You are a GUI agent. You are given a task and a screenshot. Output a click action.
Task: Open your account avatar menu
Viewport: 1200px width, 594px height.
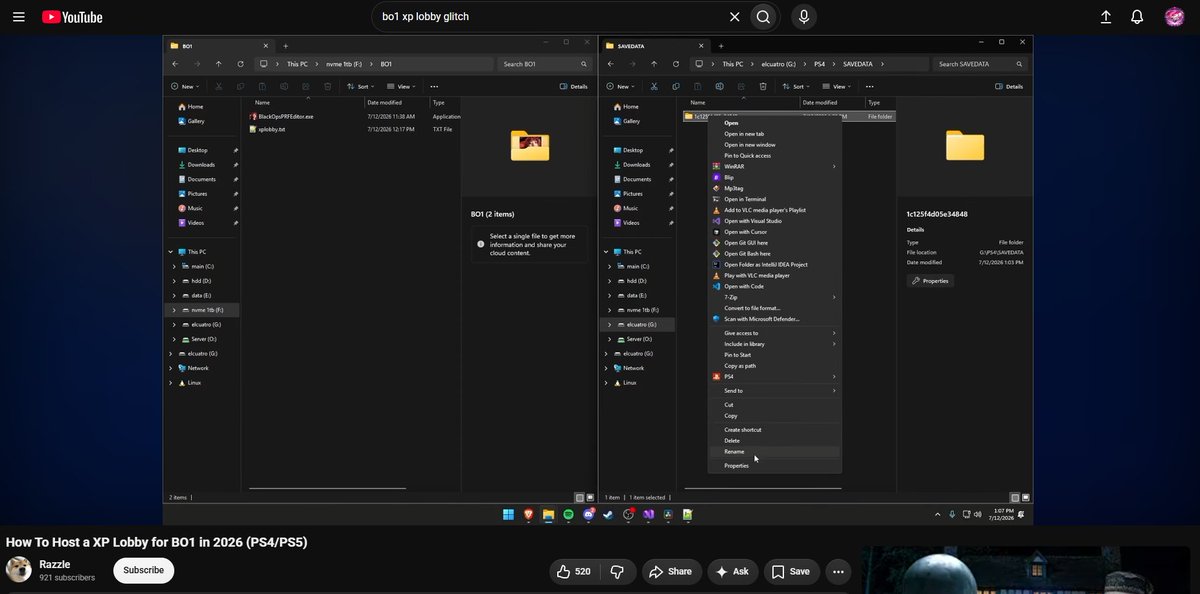pos(1174,17)
